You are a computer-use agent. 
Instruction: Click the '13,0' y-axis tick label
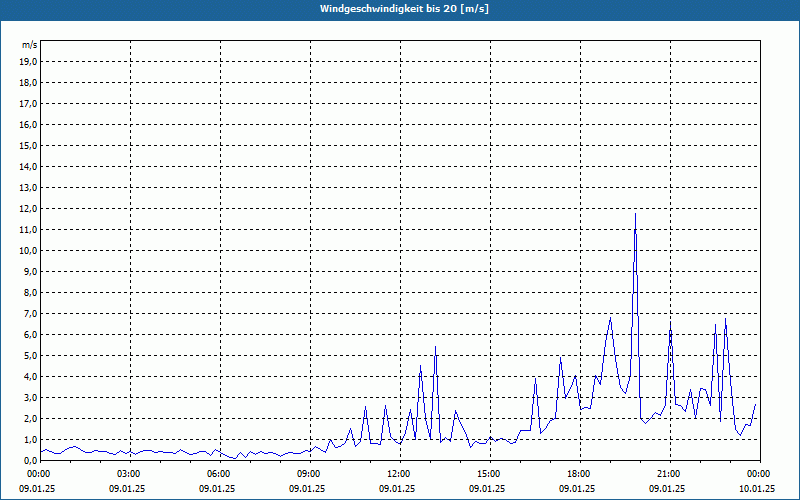[x=28, y=188]
